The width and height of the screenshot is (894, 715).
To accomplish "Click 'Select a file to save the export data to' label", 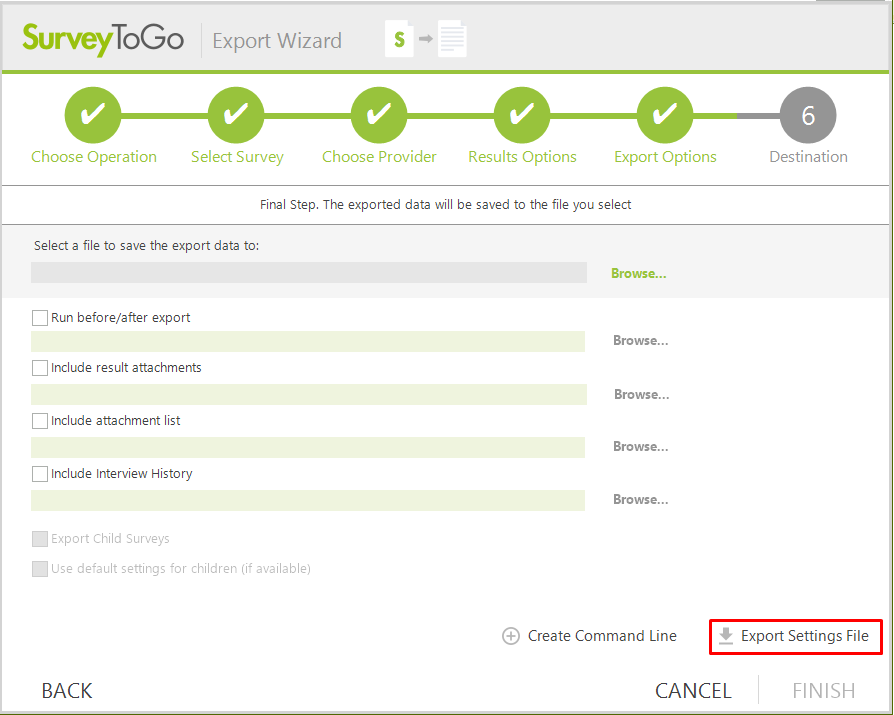I will click(x=147, y=246).
